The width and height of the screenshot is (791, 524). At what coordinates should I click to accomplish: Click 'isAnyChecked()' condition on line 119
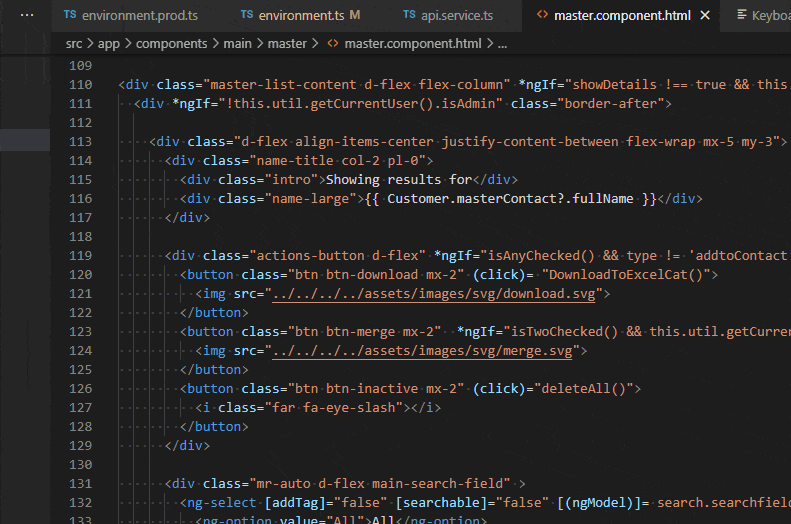point(541,256)
